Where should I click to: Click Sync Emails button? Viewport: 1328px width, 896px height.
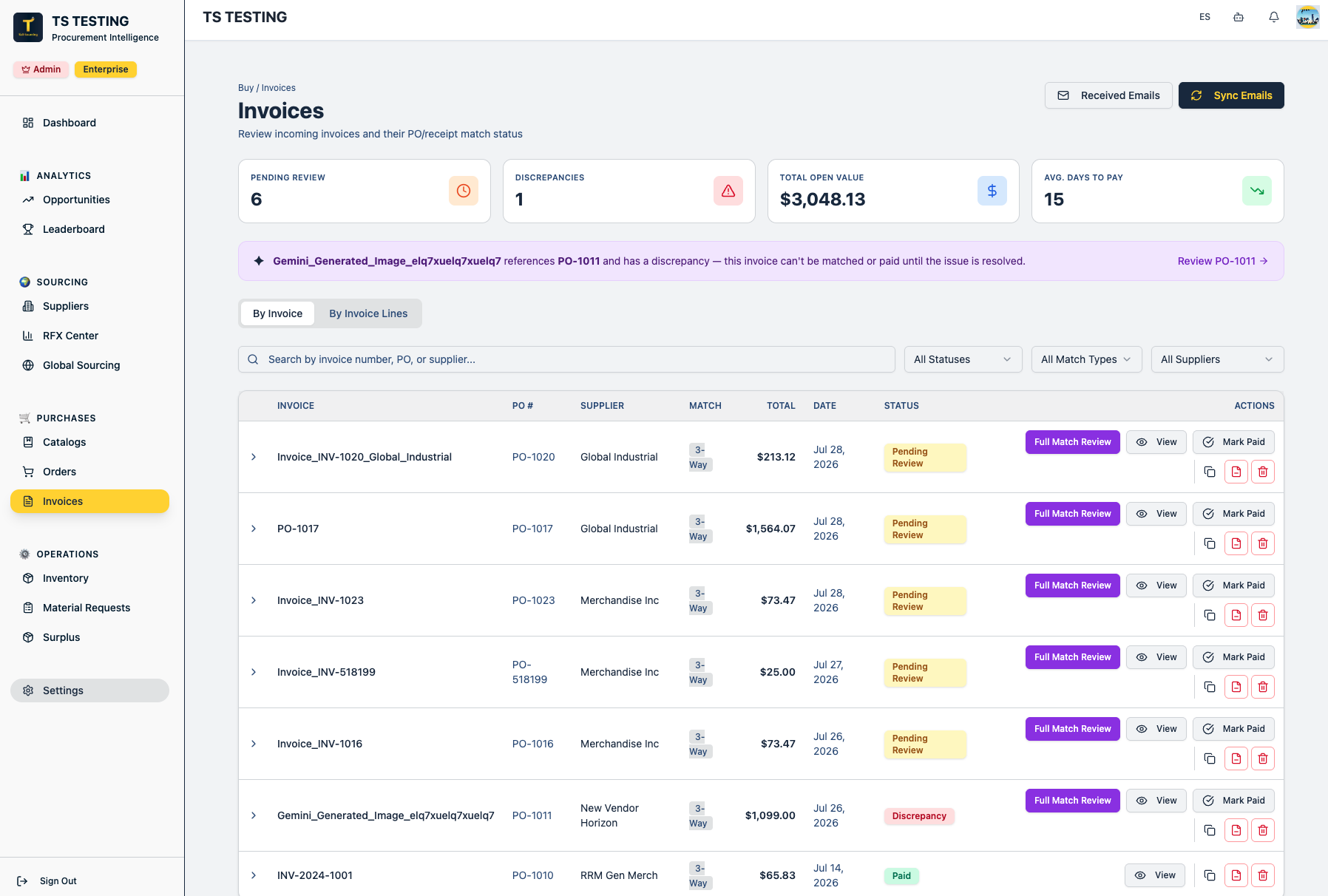tap(1231, 95)
